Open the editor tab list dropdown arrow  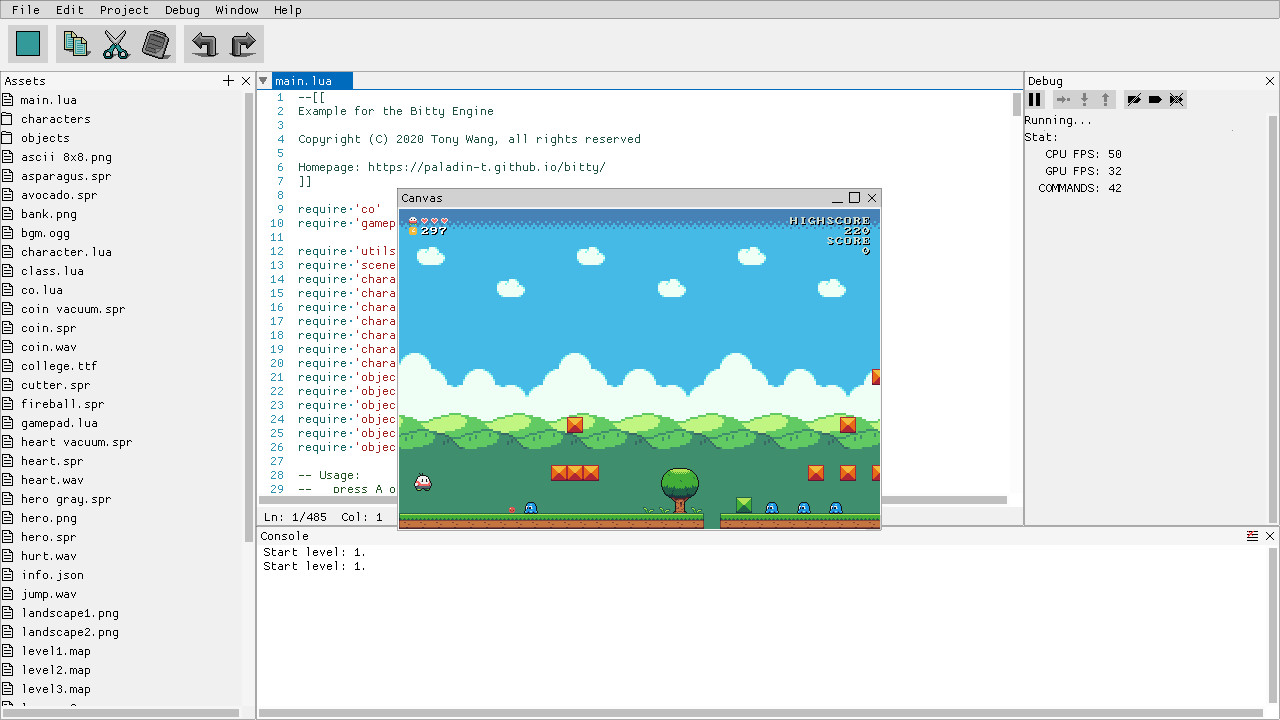[262, 80]
